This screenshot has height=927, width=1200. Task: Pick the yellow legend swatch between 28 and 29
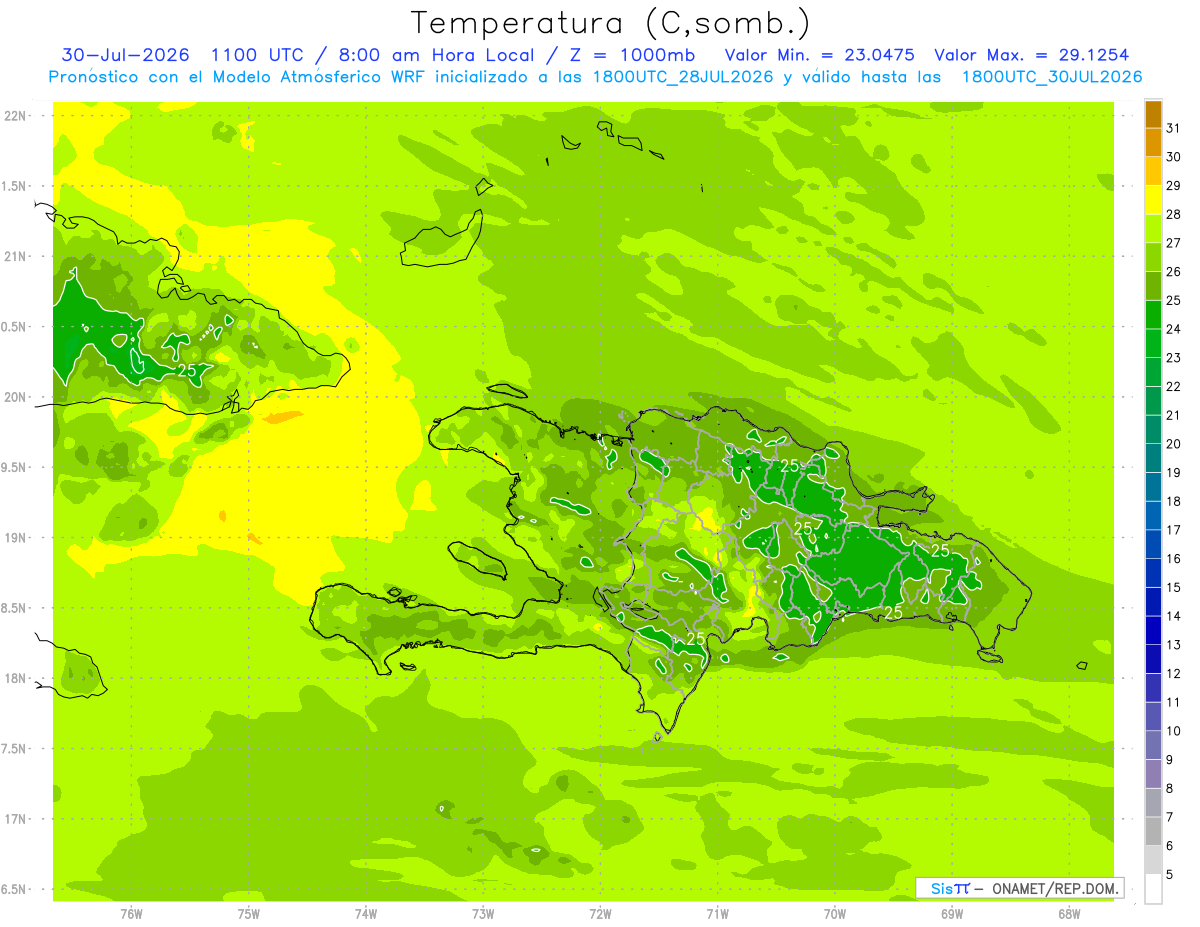point(1153,200)
